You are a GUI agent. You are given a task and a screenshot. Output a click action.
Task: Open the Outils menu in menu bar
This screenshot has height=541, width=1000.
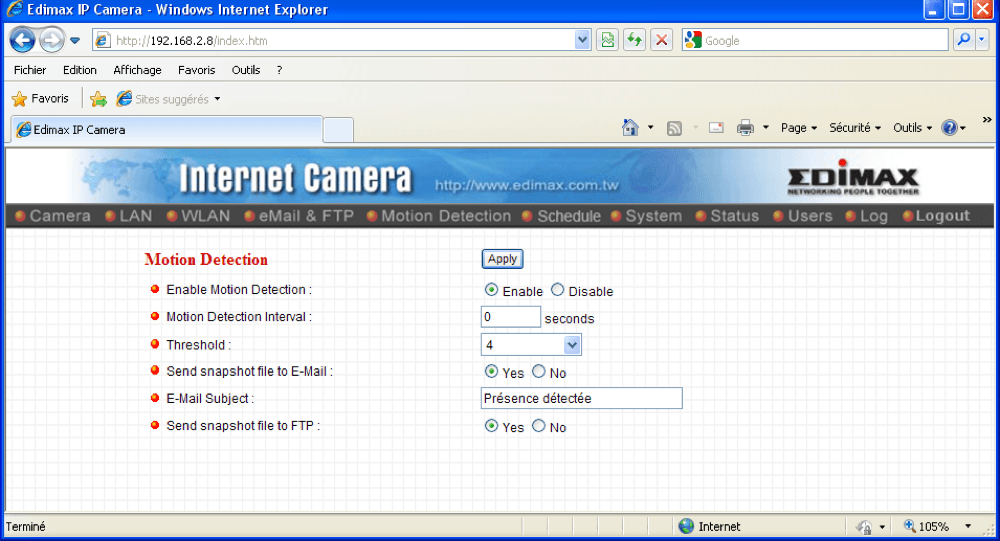(246, 70)
